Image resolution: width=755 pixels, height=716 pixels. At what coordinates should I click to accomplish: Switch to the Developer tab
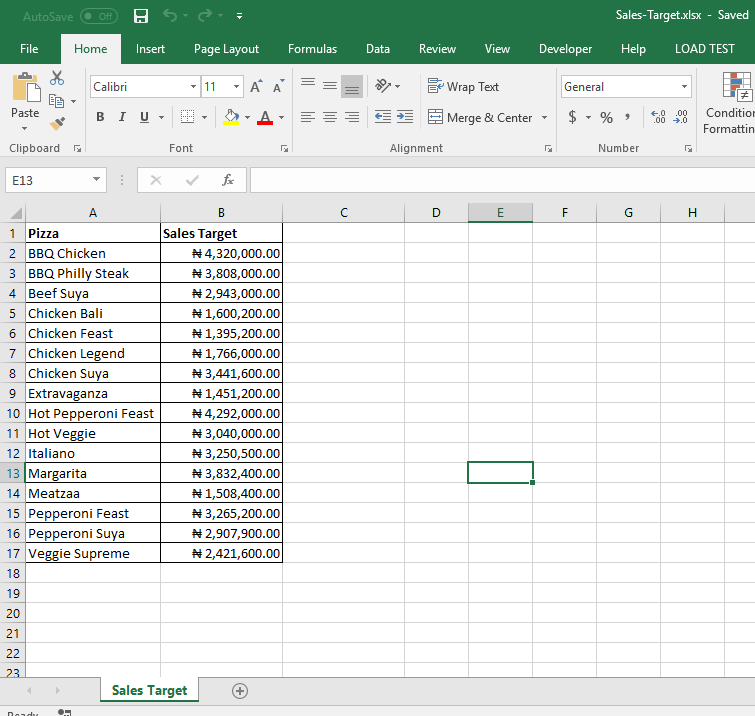pos(565,49)
